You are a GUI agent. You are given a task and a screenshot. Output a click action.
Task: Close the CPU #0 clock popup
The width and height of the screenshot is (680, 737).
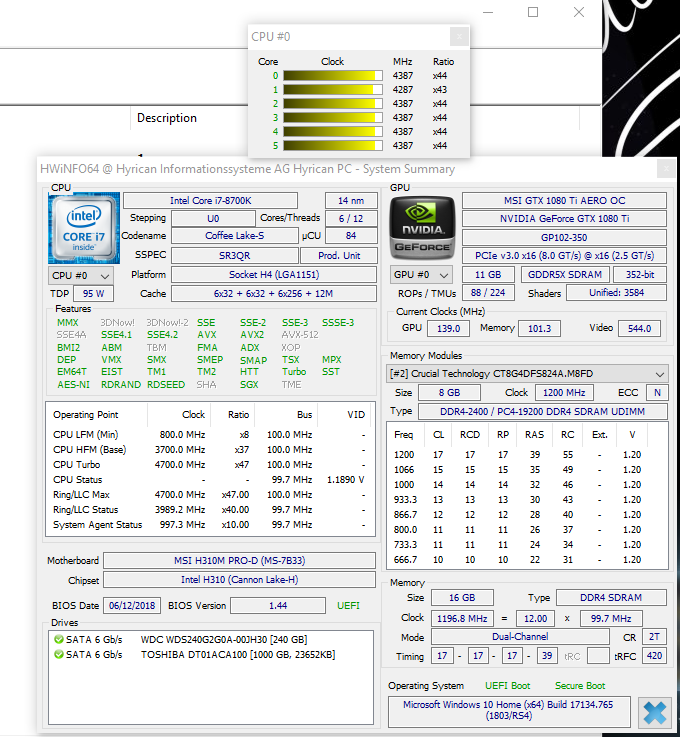coord(459,37)
